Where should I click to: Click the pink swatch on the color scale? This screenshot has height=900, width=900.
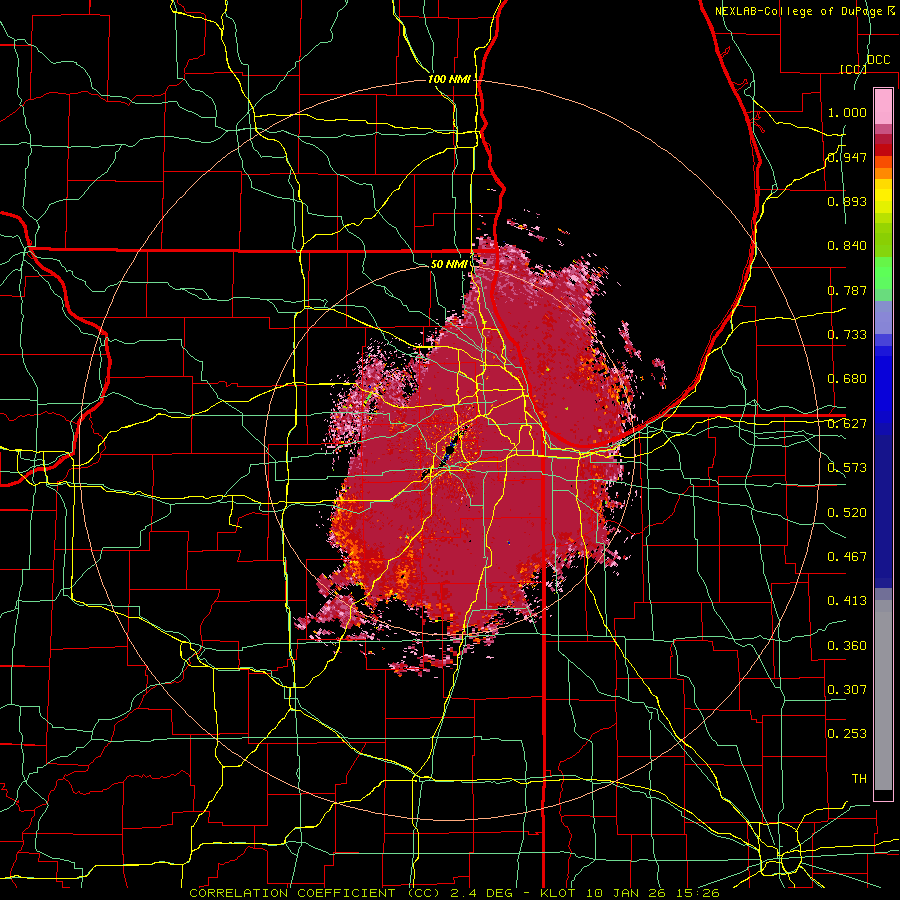click(883, 106)
